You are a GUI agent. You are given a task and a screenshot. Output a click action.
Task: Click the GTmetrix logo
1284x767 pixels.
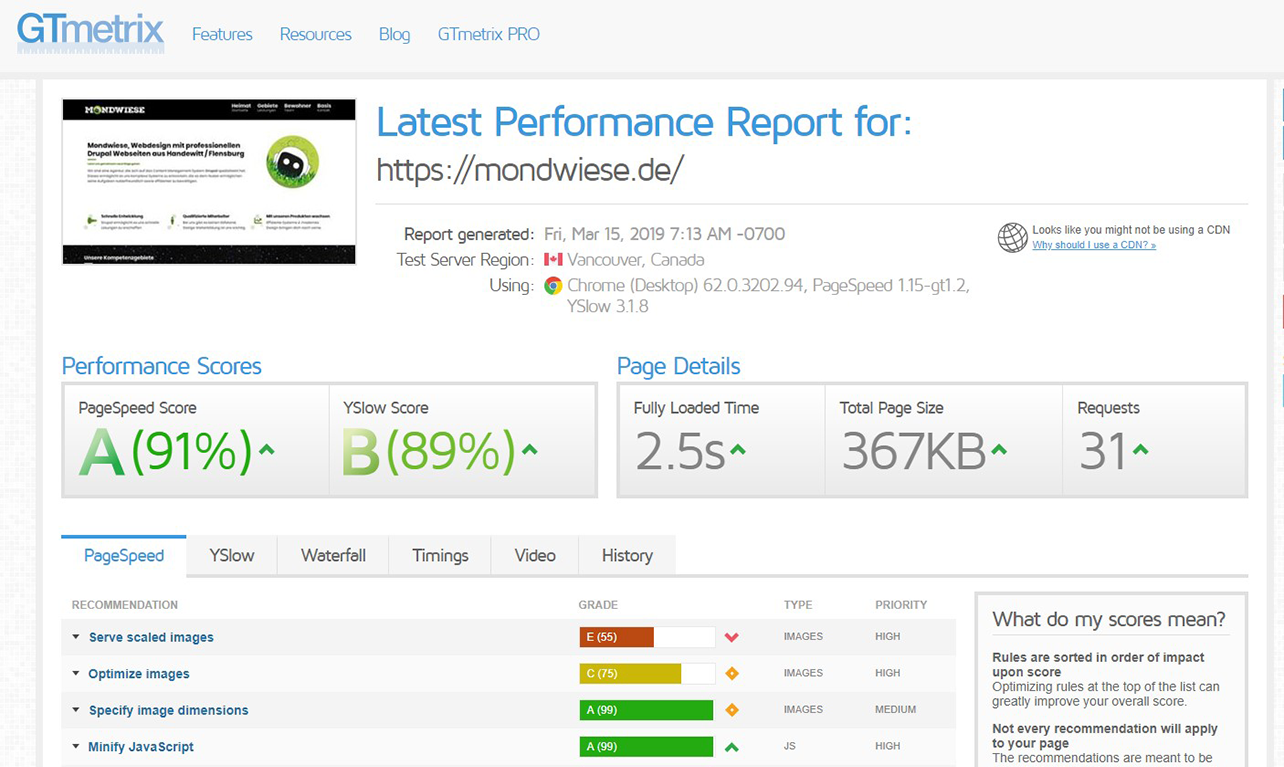click(90, 33)
